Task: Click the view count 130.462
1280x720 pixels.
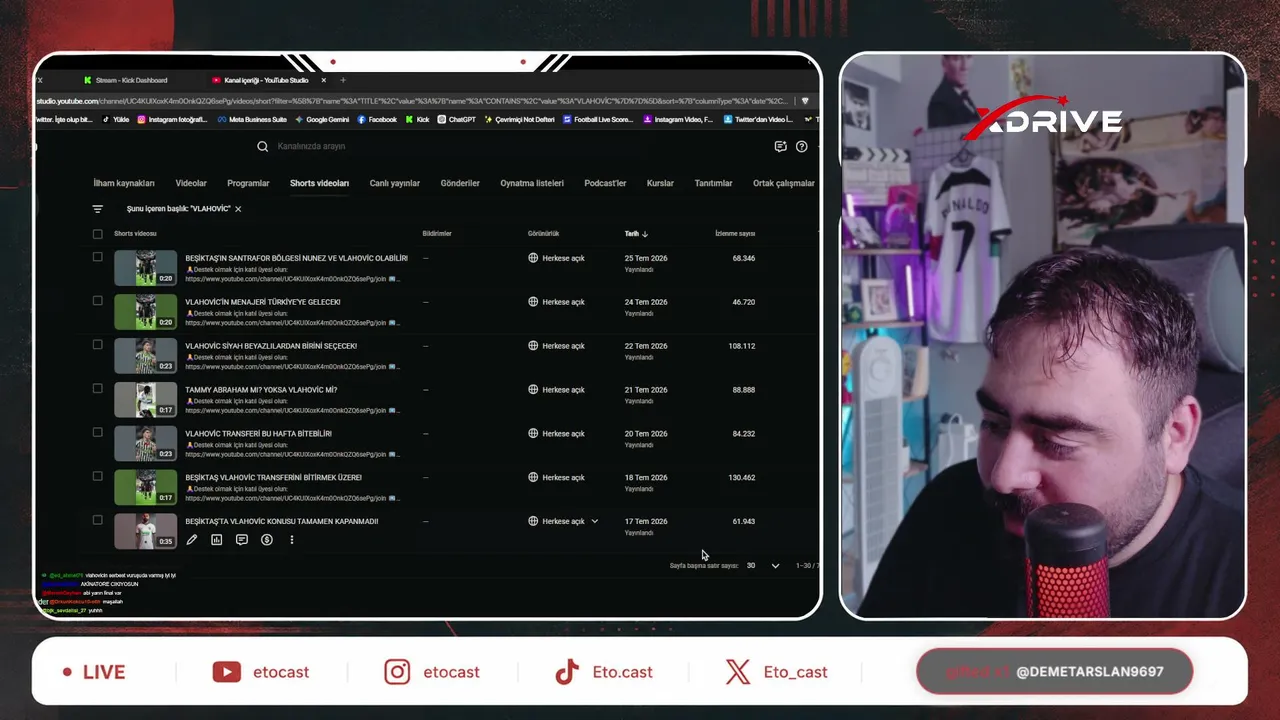Action: [x=742, y=478]
